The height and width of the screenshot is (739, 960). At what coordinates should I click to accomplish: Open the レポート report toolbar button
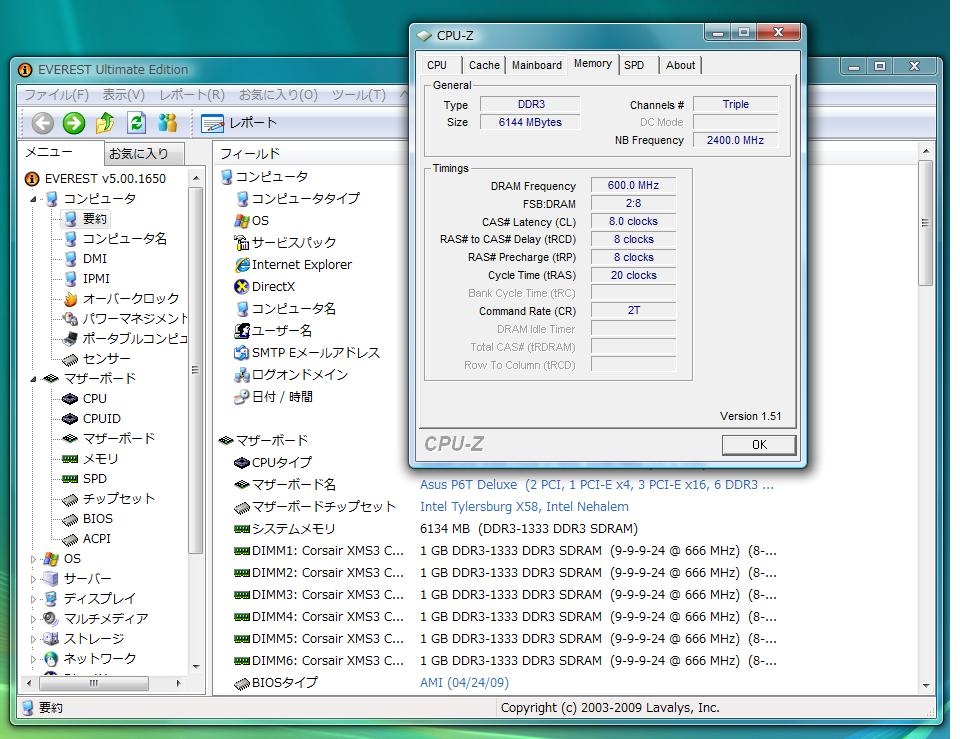[x=238, y=123]
